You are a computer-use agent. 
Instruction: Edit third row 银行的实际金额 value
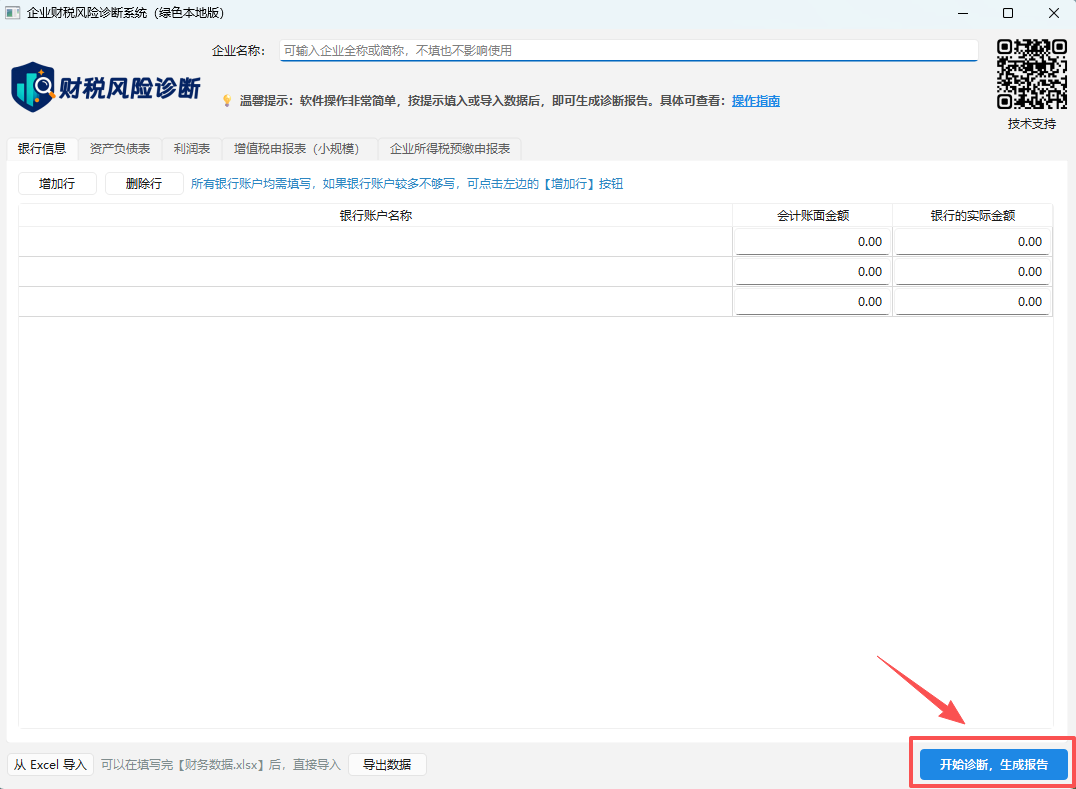(x=972, y=302)
